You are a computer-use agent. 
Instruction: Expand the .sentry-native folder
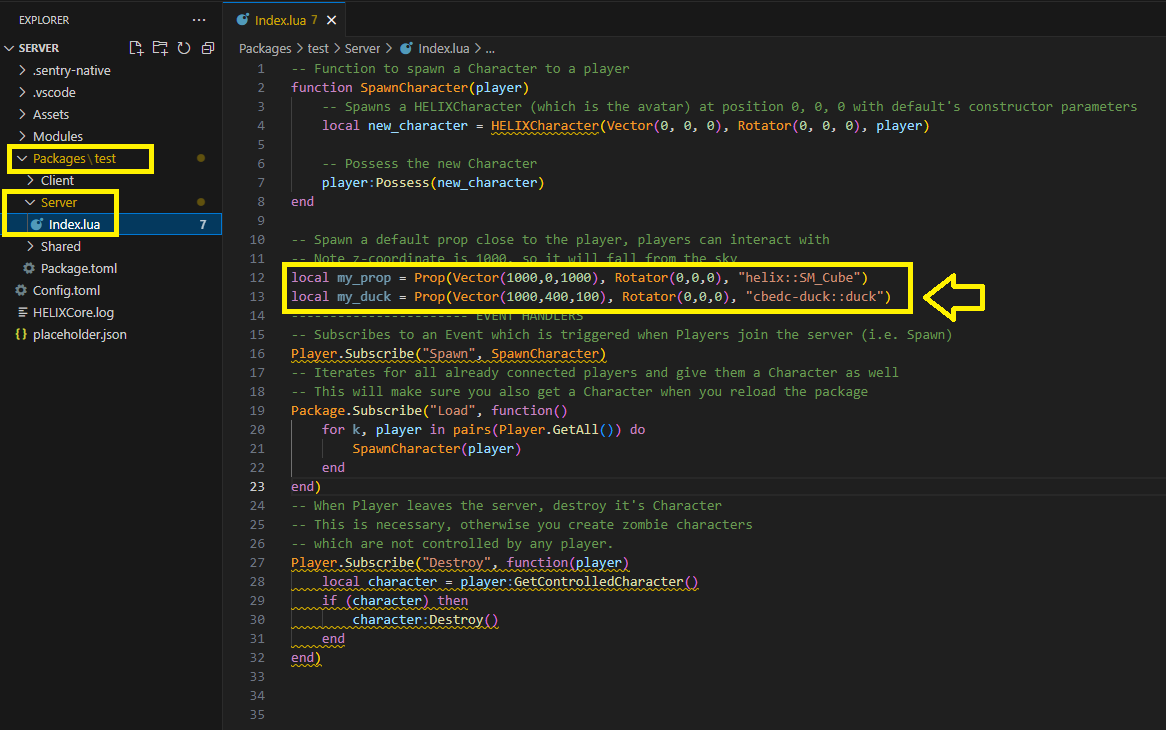[71, 70]
